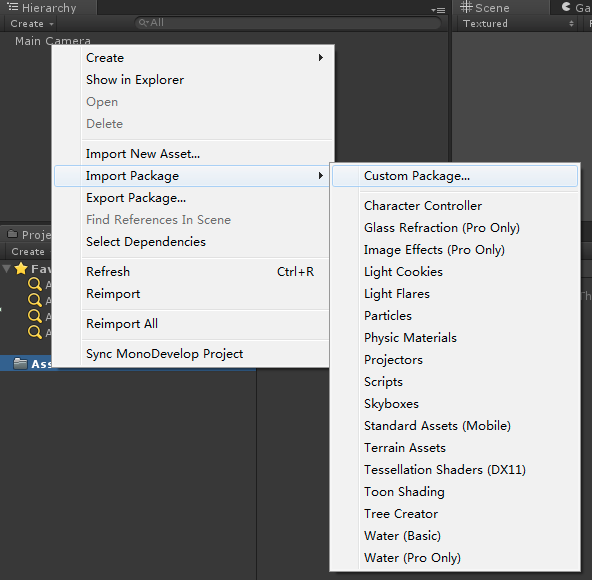Import Physic Materials package

455,338
